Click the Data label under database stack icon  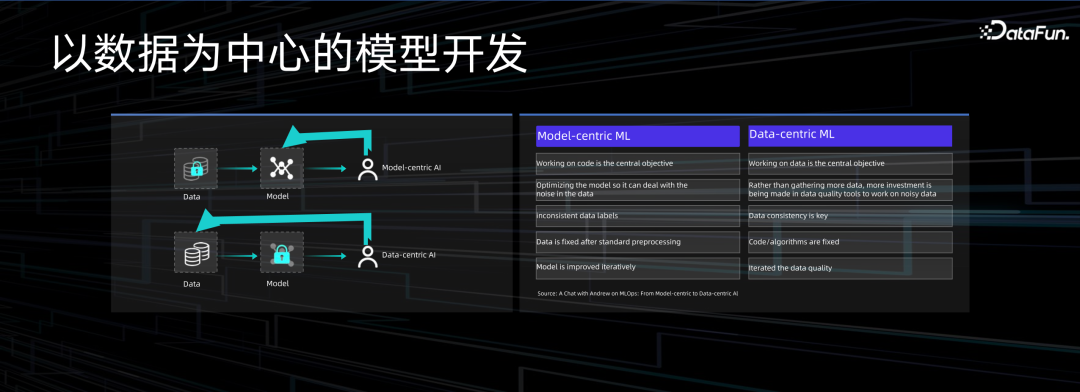(192, 284)
